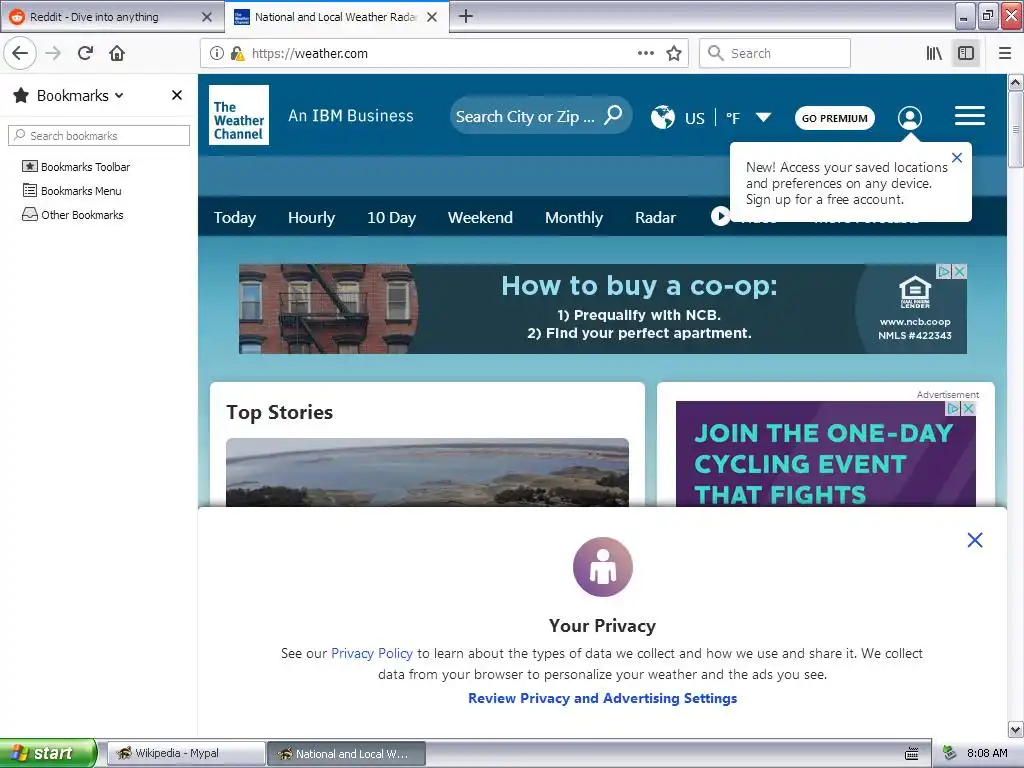Click the National and Local W... taskbar button

point(346,754)
